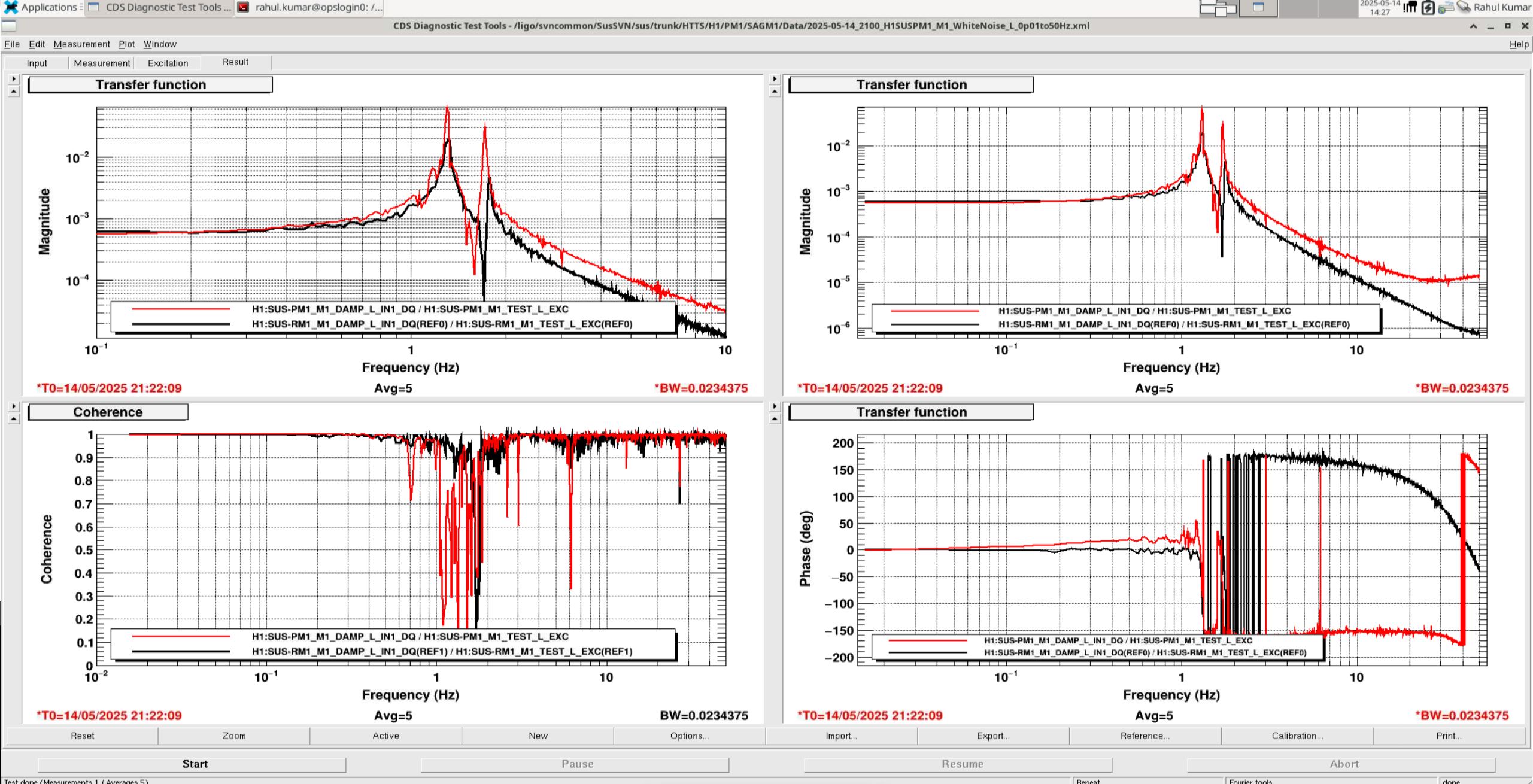Click the Zoom button
This screenshot has height=784, width=1533.
[x=234, y=736]
